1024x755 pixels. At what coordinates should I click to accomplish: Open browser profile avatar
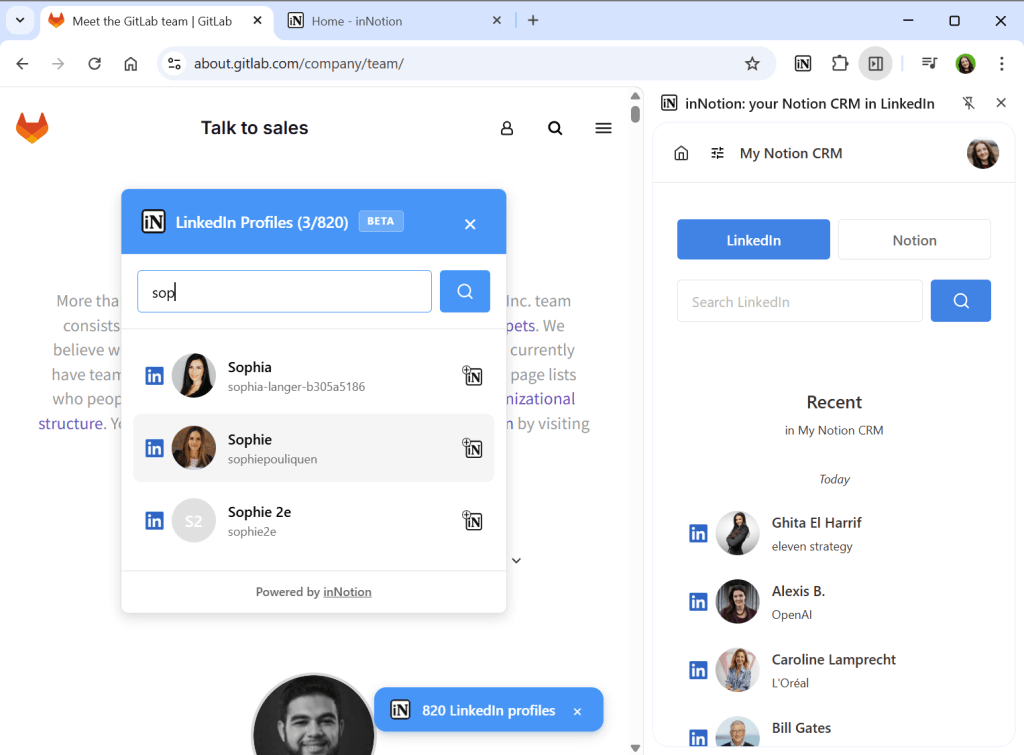965,63
